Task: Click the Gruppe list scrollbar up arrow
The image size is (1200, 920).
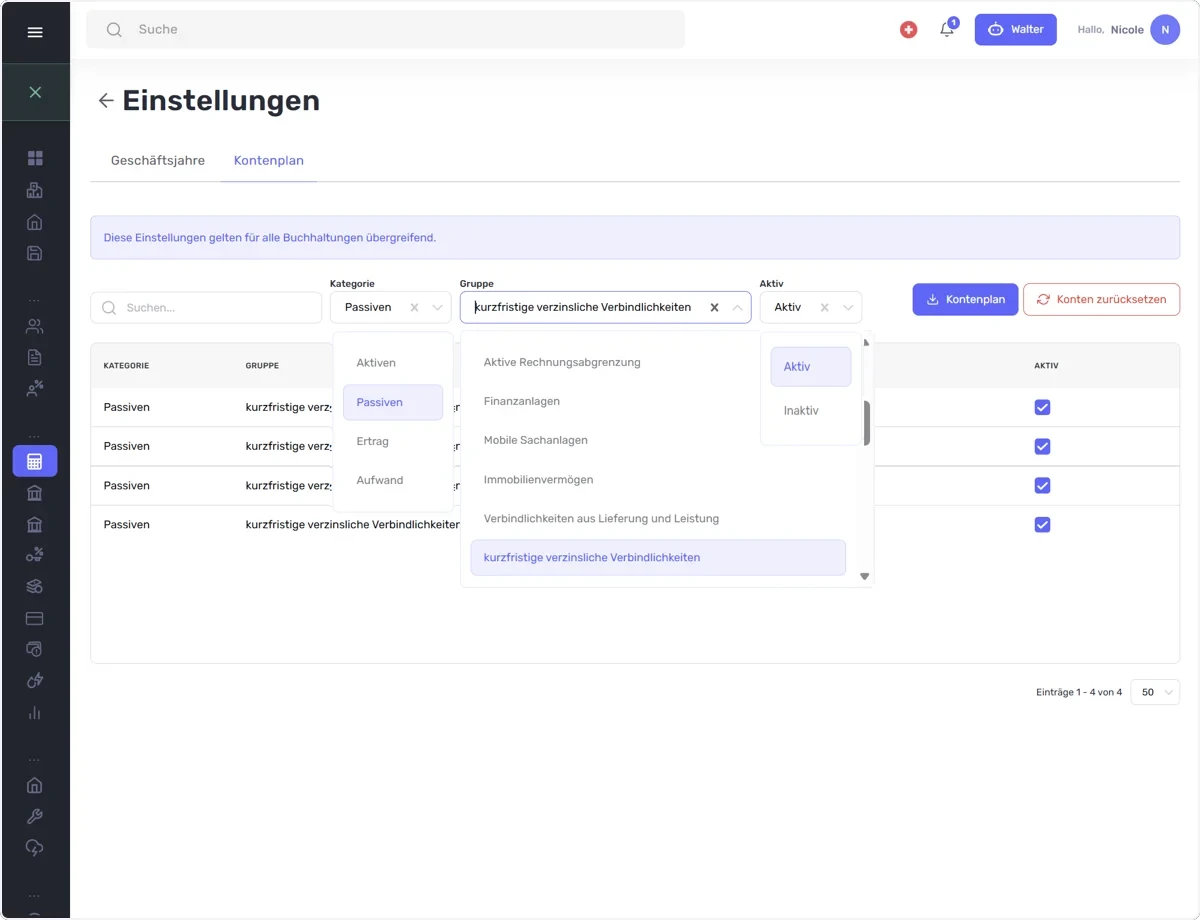Action: tap(865, 343)
